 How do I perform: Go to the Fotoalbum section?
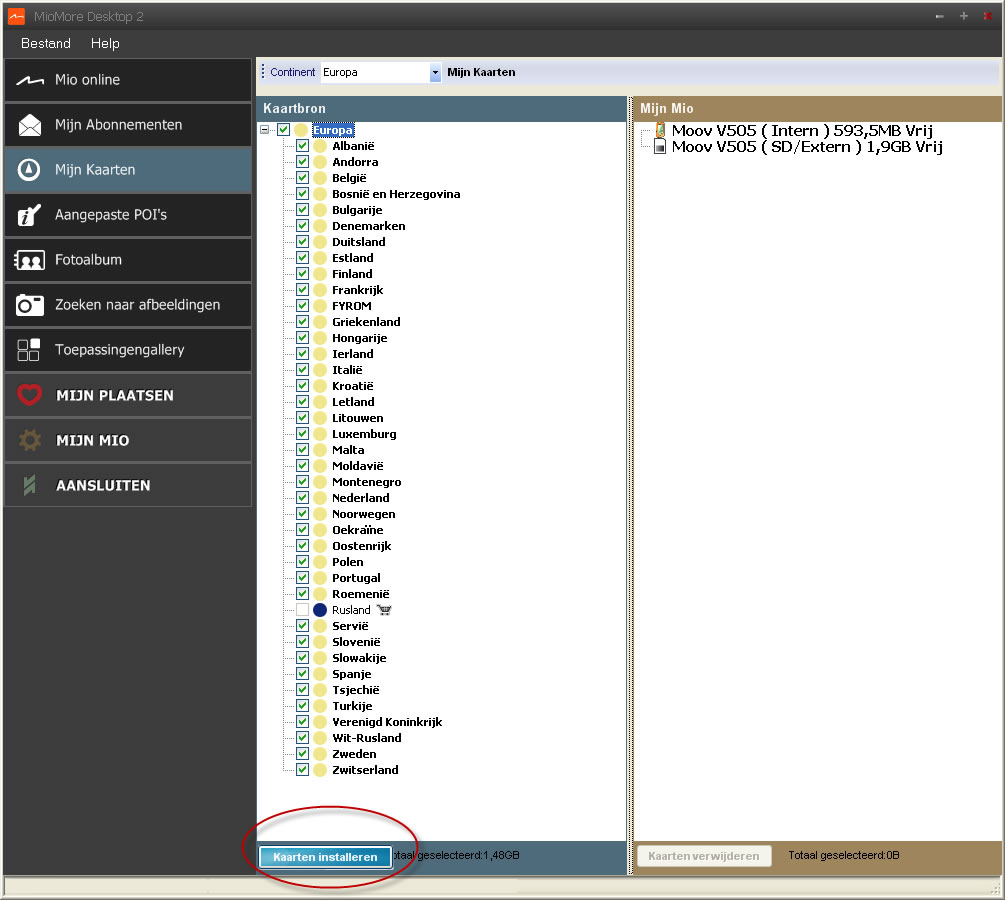coord(128,260)
